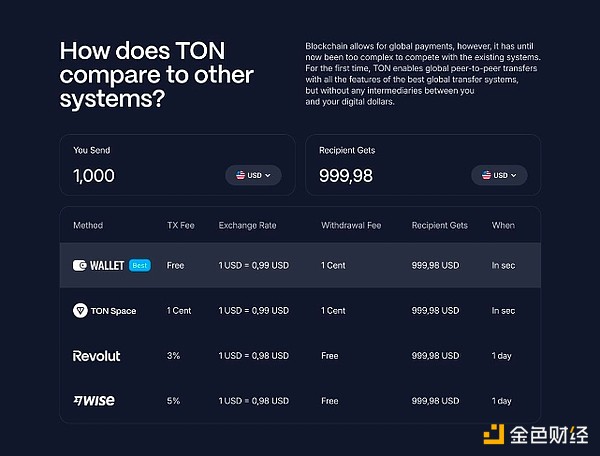This screenshot has width=600, height=456.
Task: Click the Wise 1 day delivery cell
Action: (x=502, y=401)
